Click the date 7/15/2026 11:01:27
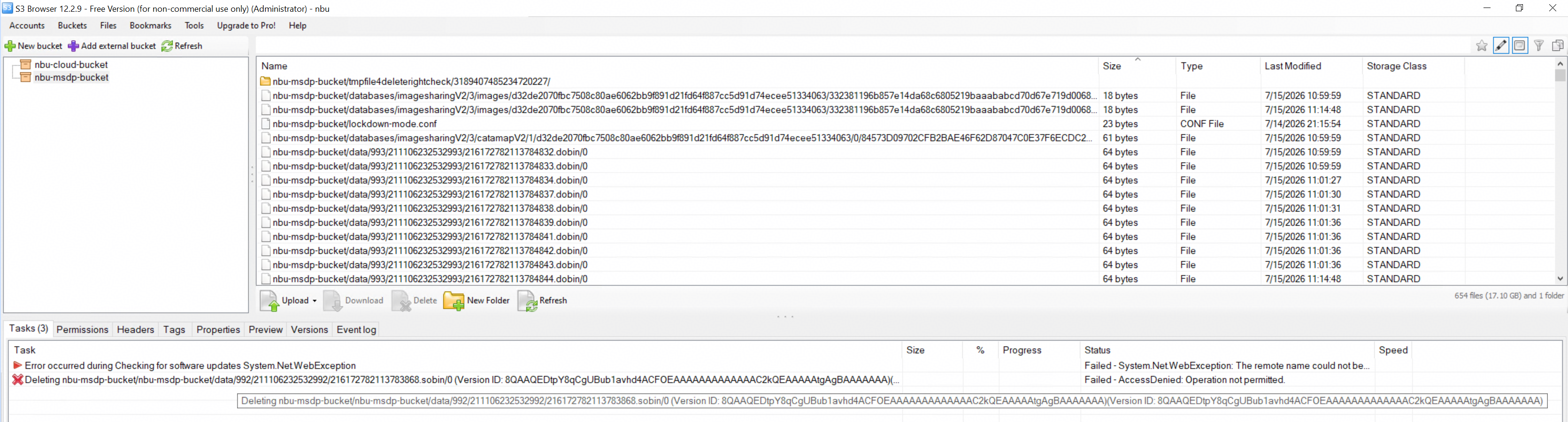1568x422 pixels. [1303, 180]
